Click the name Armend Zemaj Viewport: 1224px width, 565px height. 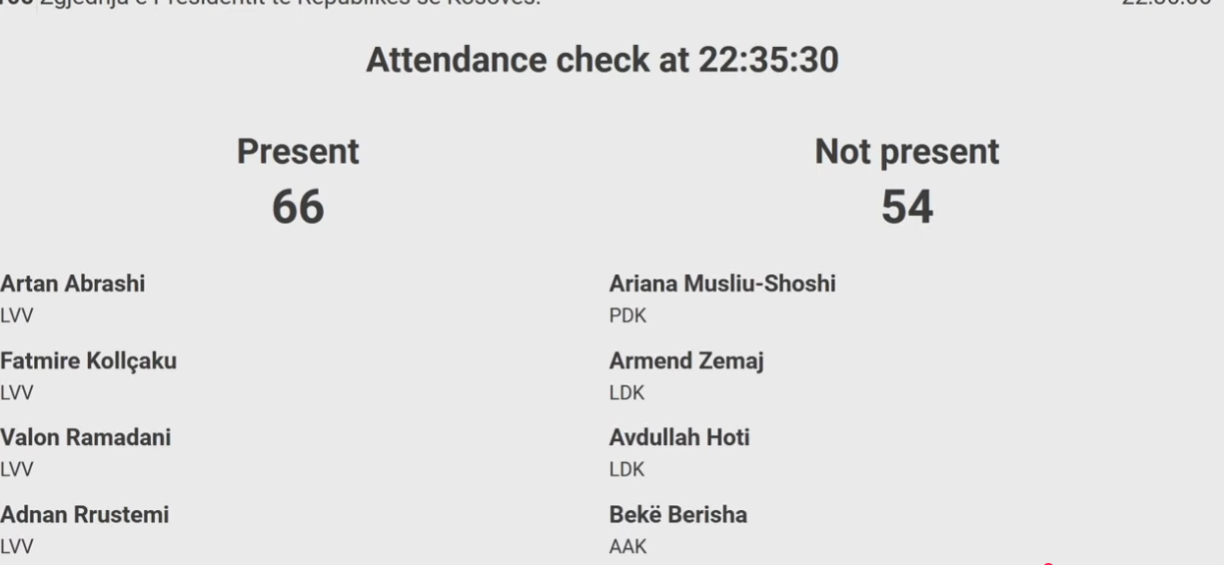point(686,361)
